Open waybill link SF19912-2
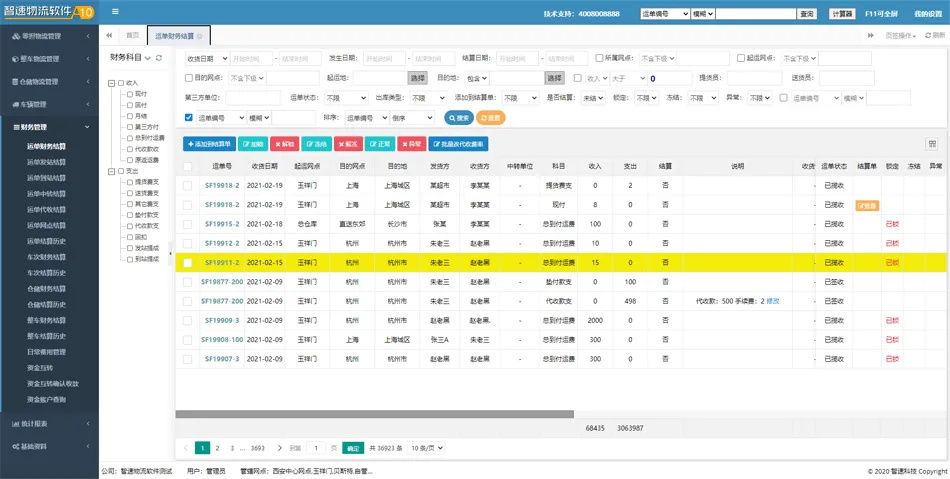 [222, 243]
